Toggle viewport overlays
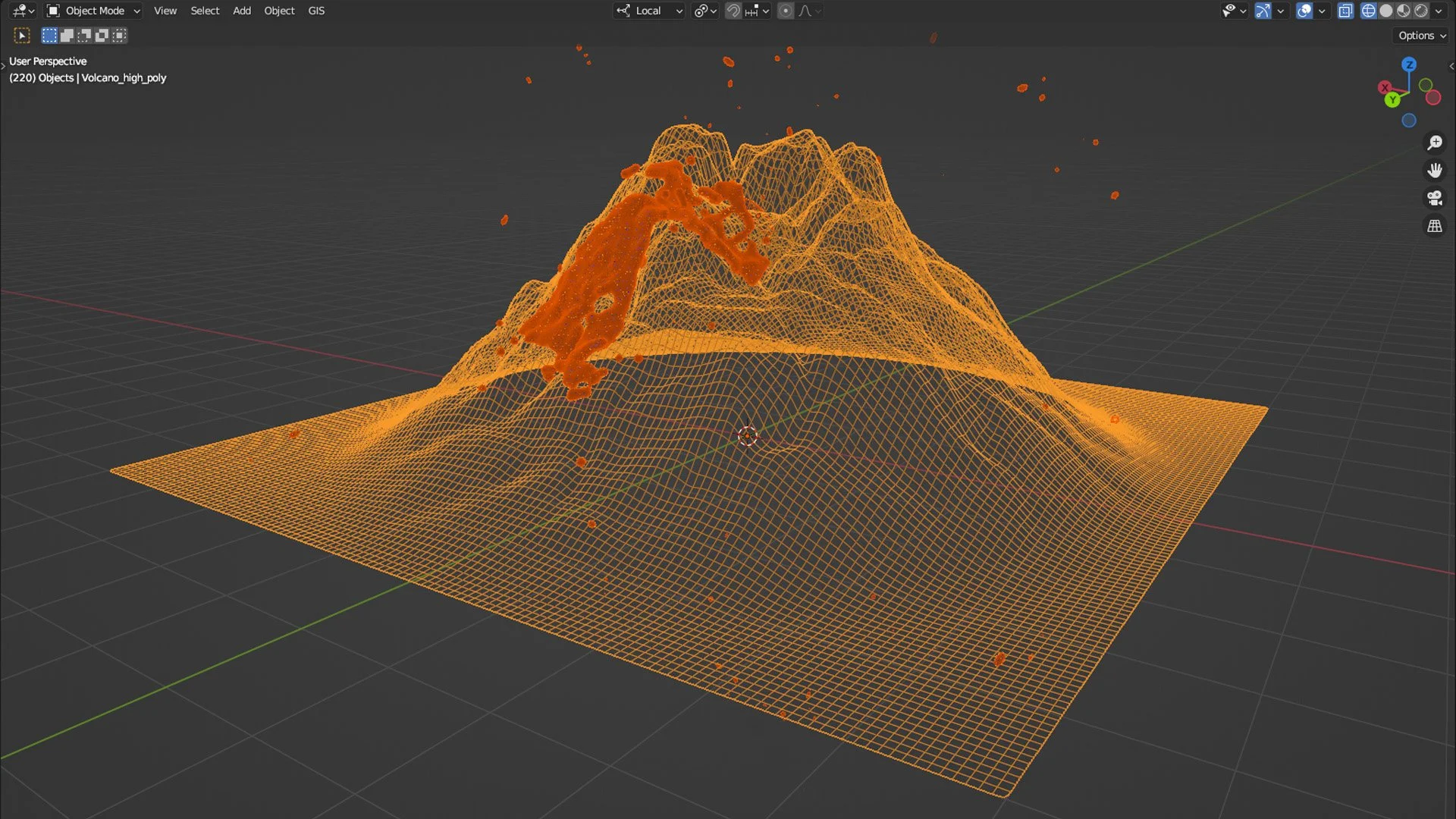1456x819 pixels. coord(1304,11)
